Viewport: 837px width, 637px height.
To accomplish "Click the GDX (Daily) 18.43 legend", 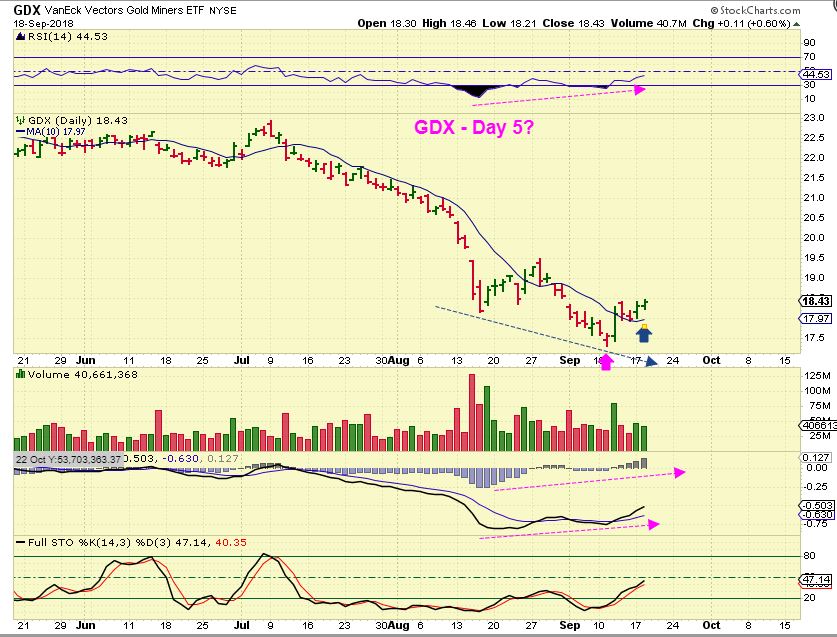I will 78,120.
